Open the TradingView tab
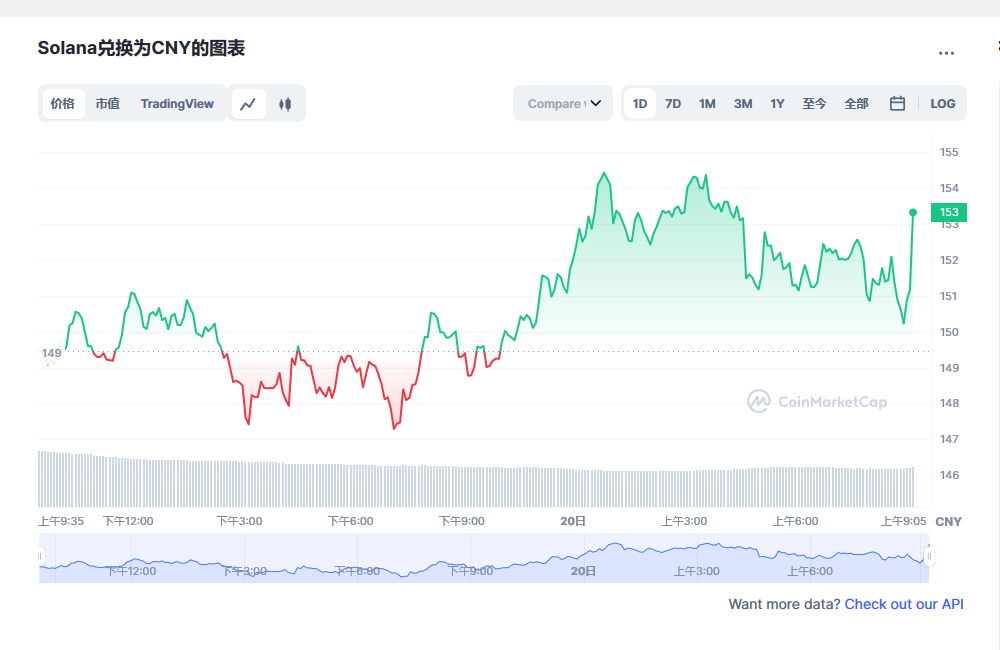The height and width of the screenshot is (650, 1000). pos(177,103)
